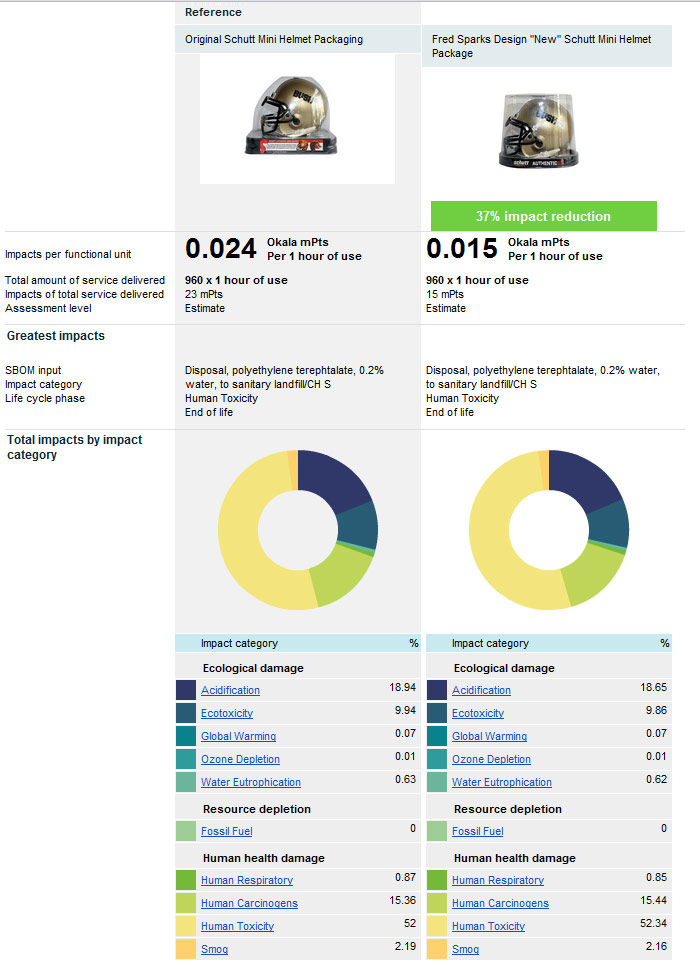Screen dimensions: 700x967
Task: Click Global Warming color swatch in Original packaging table
Action: click(186, 736)
